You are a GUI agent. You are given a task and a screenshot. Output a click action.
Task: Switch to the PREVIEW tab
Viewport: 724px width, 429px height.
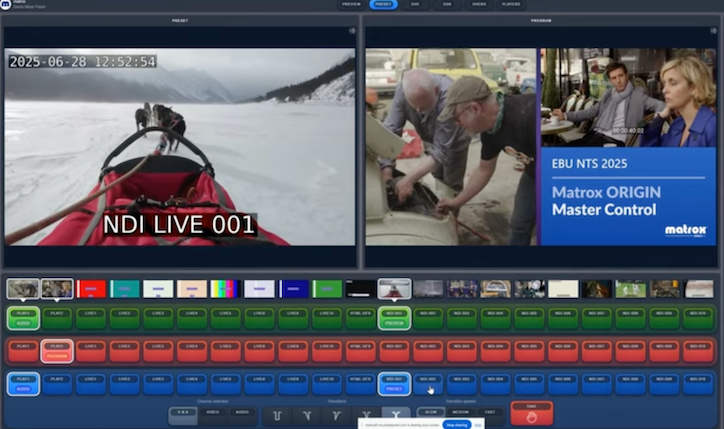tap(351, 4)
